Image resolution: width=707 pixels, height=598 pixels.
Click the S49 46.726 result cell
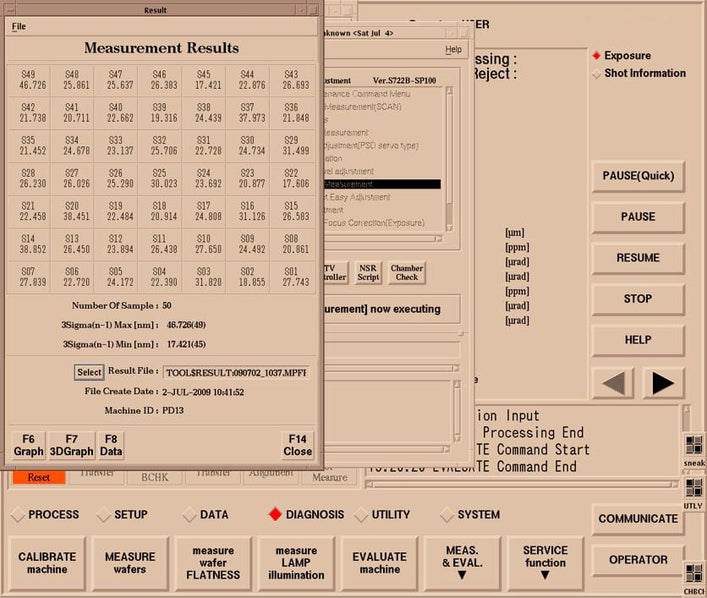[x=28, y=79]
